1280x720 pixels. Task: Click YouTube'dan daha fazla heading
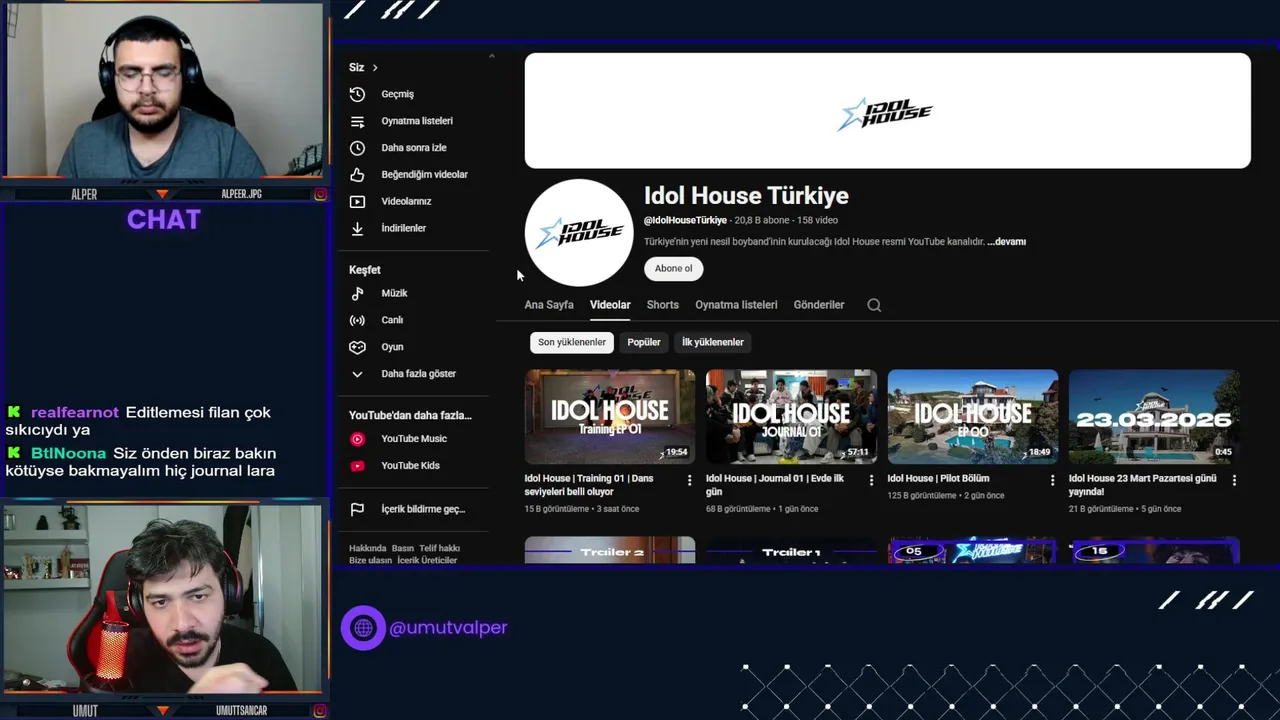[x=410, y=416]
